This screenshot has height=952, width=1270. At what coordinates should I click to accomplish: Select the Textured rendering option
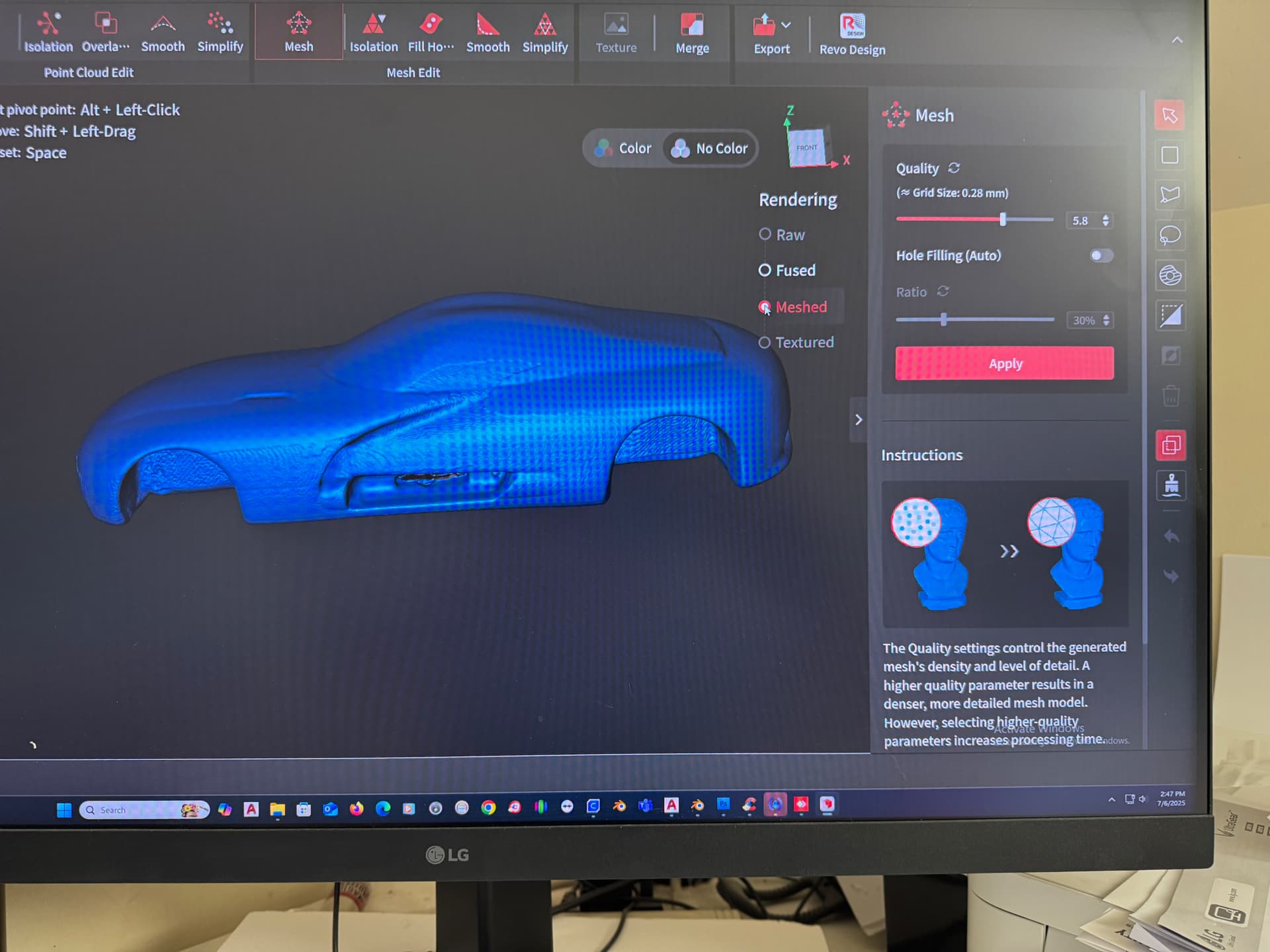coord(796,342)
